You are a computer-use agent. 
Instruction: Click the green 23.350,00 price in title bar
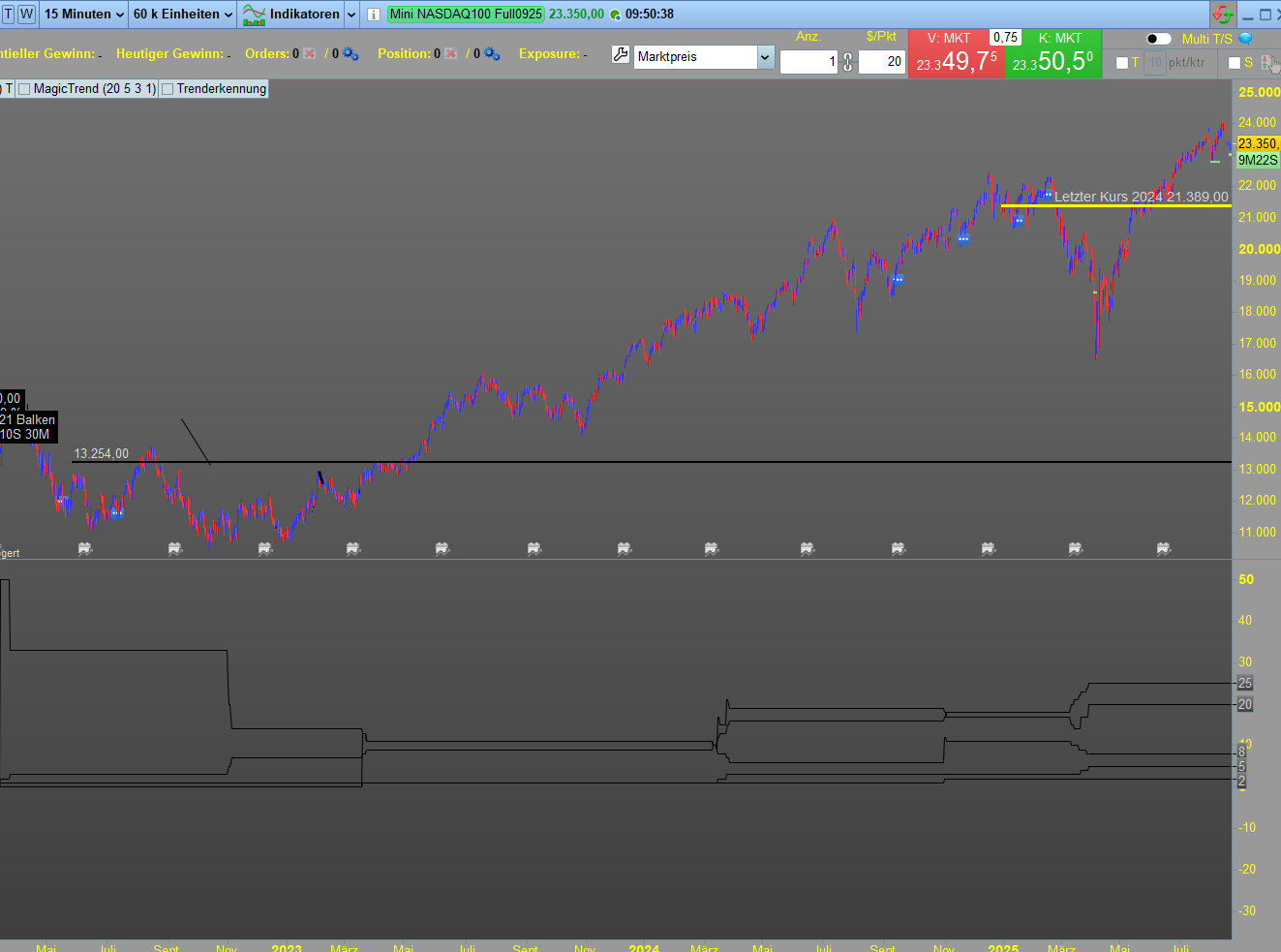coord(576,15)
